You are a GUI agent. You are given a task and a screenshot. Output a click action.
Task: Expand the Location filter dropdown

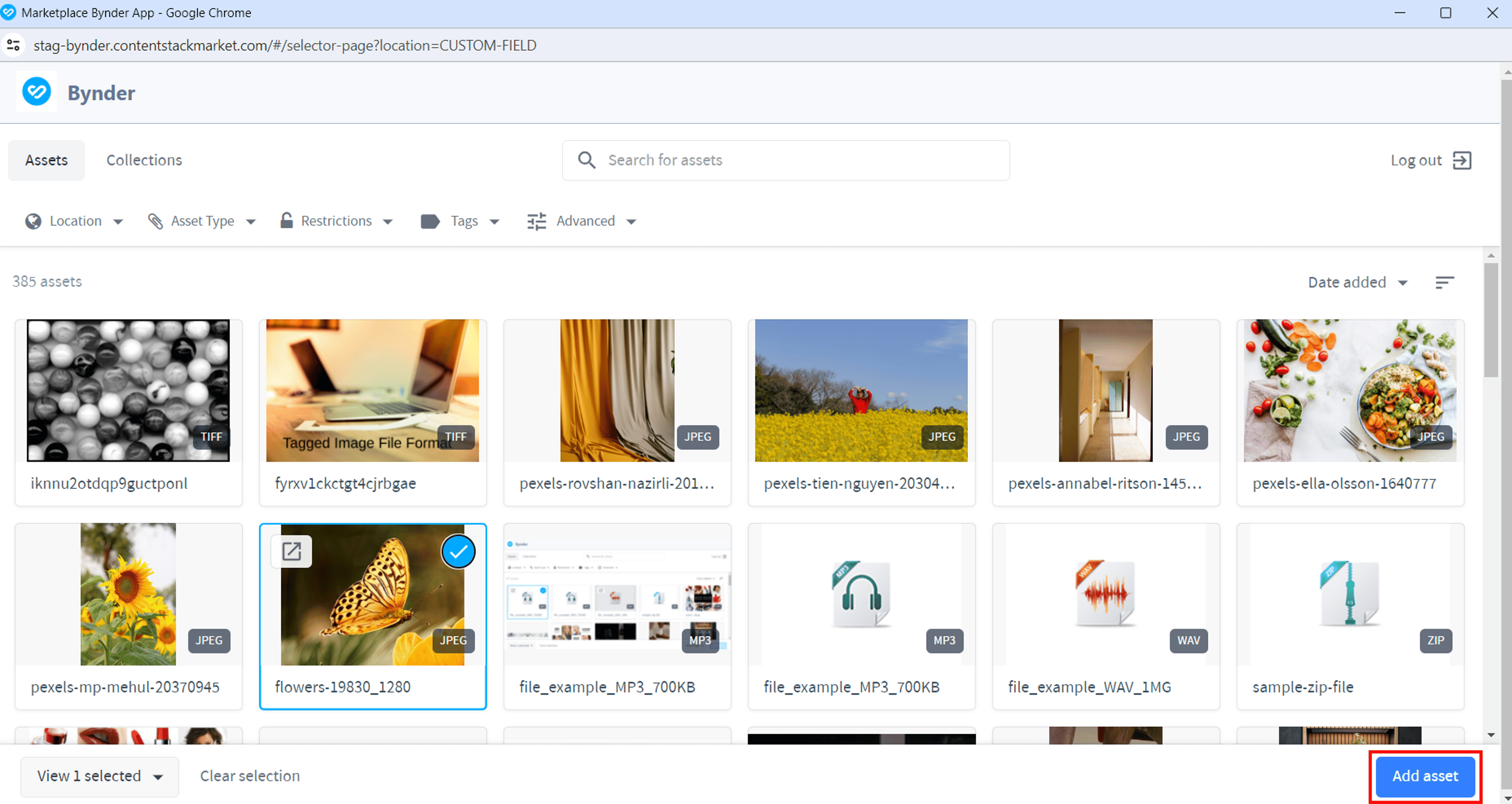tap(118, 222)
